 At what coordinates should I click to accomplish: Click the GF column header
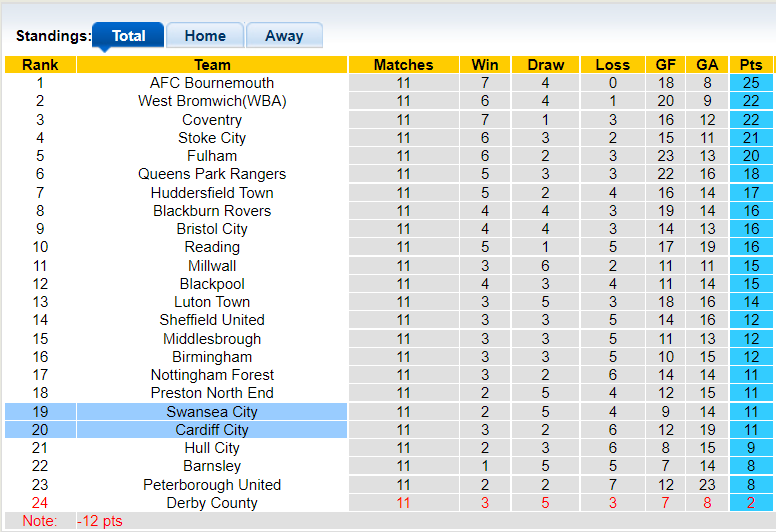666,65
